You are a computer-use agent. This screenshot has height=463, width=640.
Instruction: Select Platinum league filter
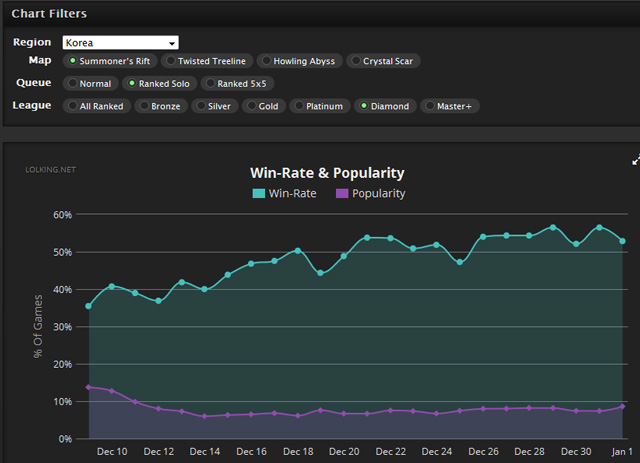point(318,106)
